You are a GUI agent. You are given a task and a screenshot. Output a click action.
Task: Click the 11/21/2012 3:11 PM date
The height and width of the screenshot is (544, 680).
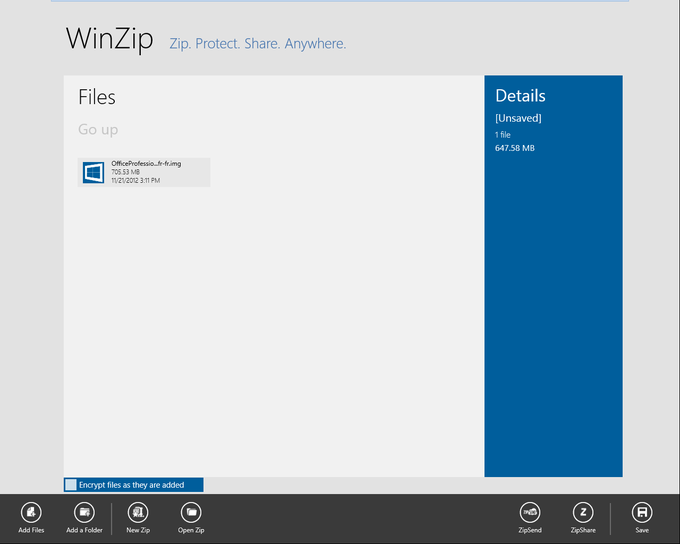click(136, 180)
